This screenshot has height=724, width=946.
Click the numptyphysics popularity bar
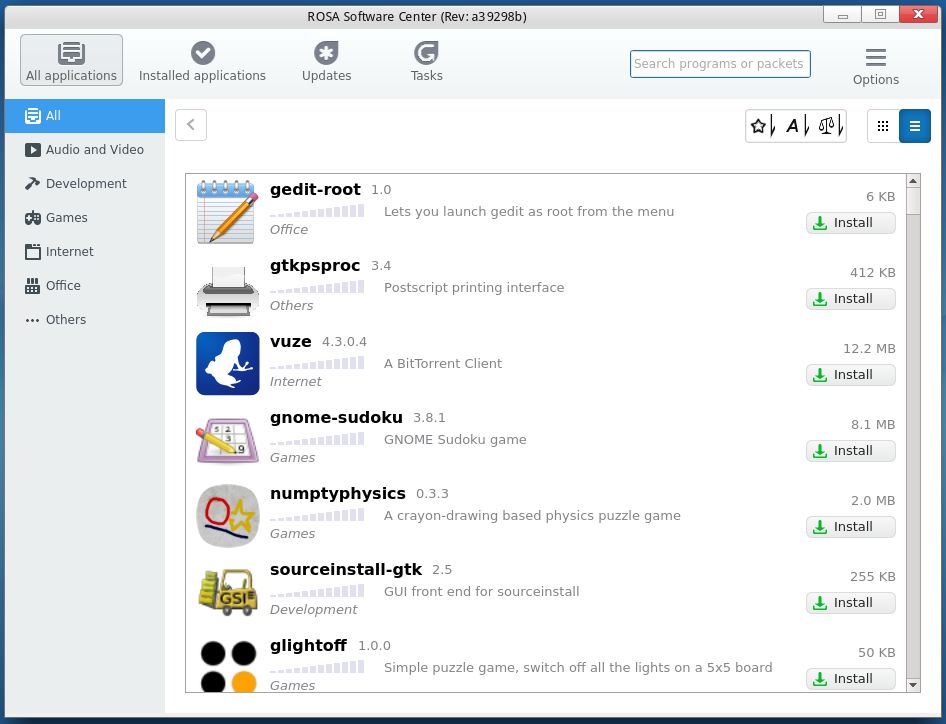coord(316,515)
